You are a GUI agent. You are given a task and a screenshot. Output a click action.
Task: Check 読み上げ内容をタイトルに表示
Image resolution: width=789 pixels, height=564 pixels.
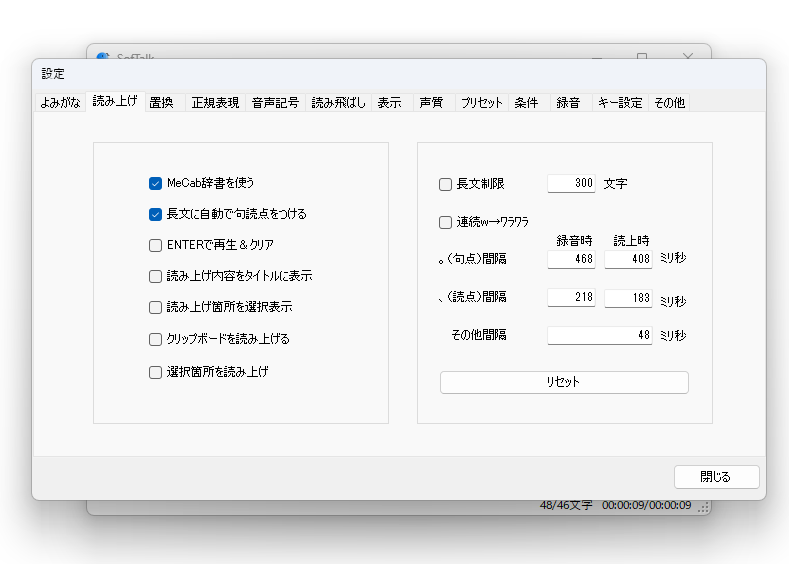155,276
